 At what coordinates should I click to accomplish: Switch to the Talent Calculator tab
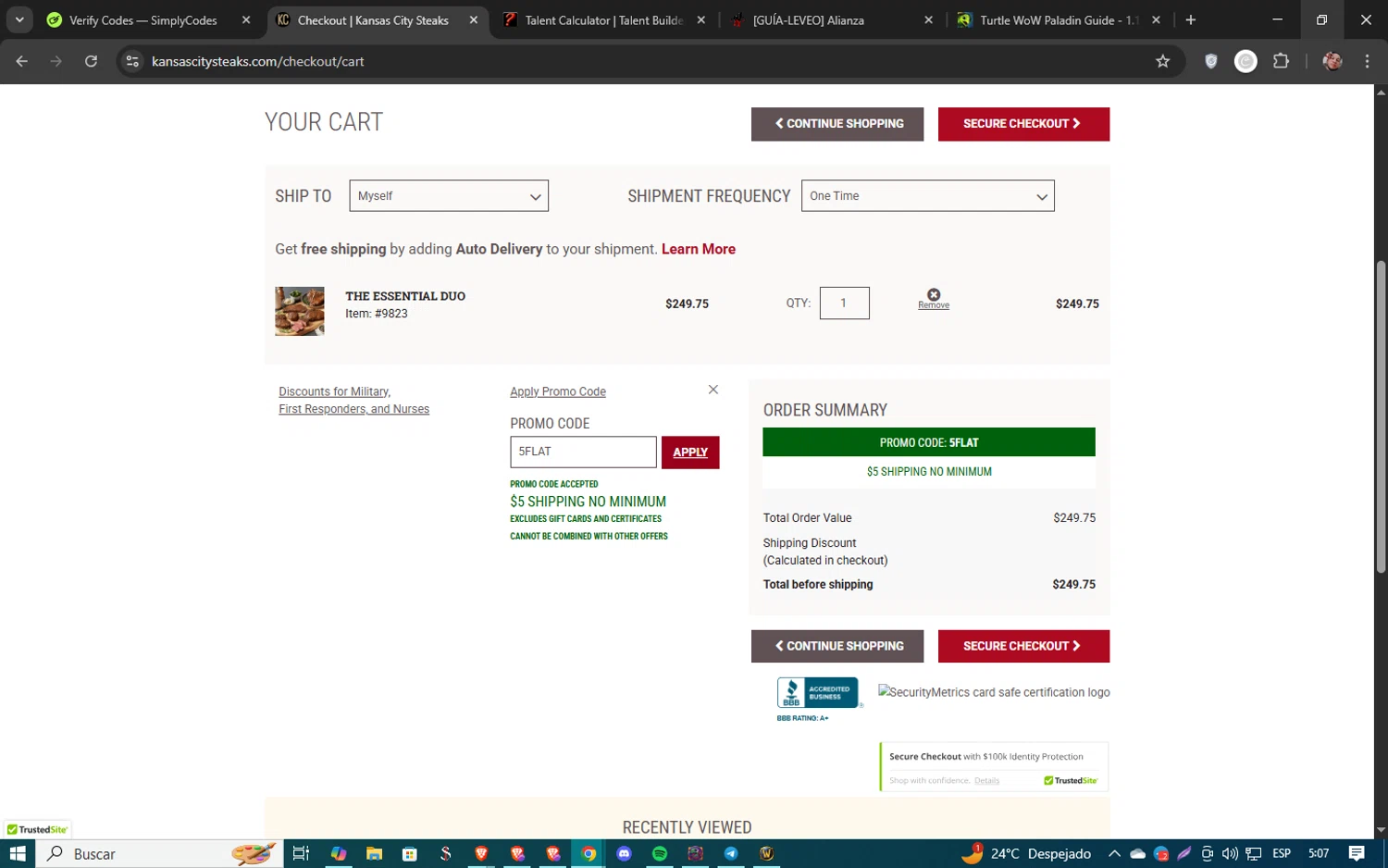(603, 19)
